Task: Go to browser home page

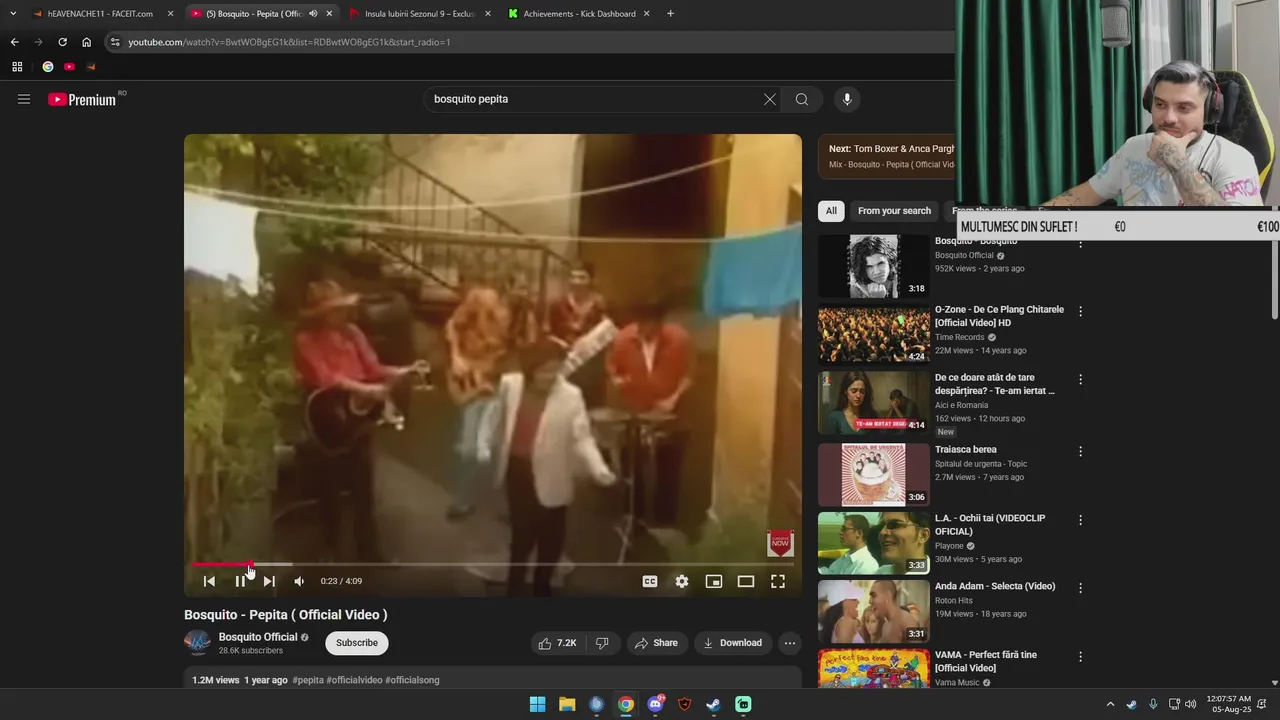Action: (86, 42)
